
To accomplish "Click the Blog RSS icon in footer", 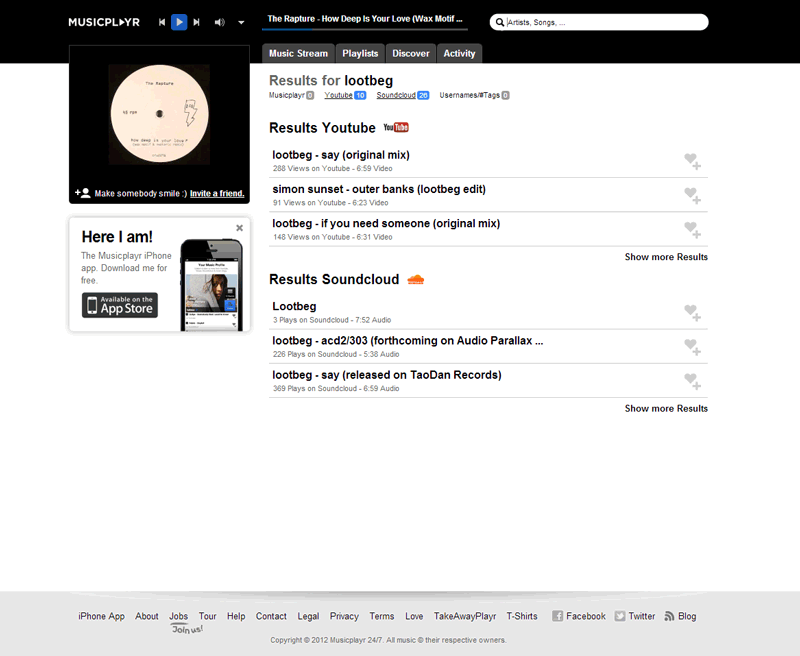I will tap(669, 616).
